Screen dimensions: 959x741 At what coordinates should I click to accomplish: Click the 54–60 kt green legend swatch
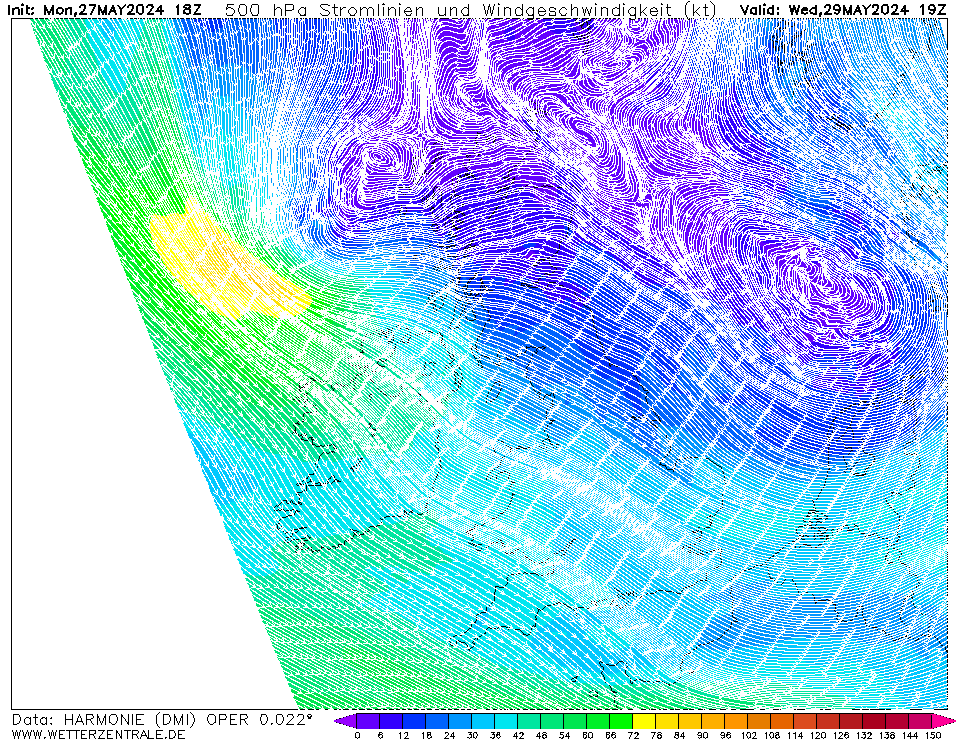pyautogui.click(x=576, y=721)
